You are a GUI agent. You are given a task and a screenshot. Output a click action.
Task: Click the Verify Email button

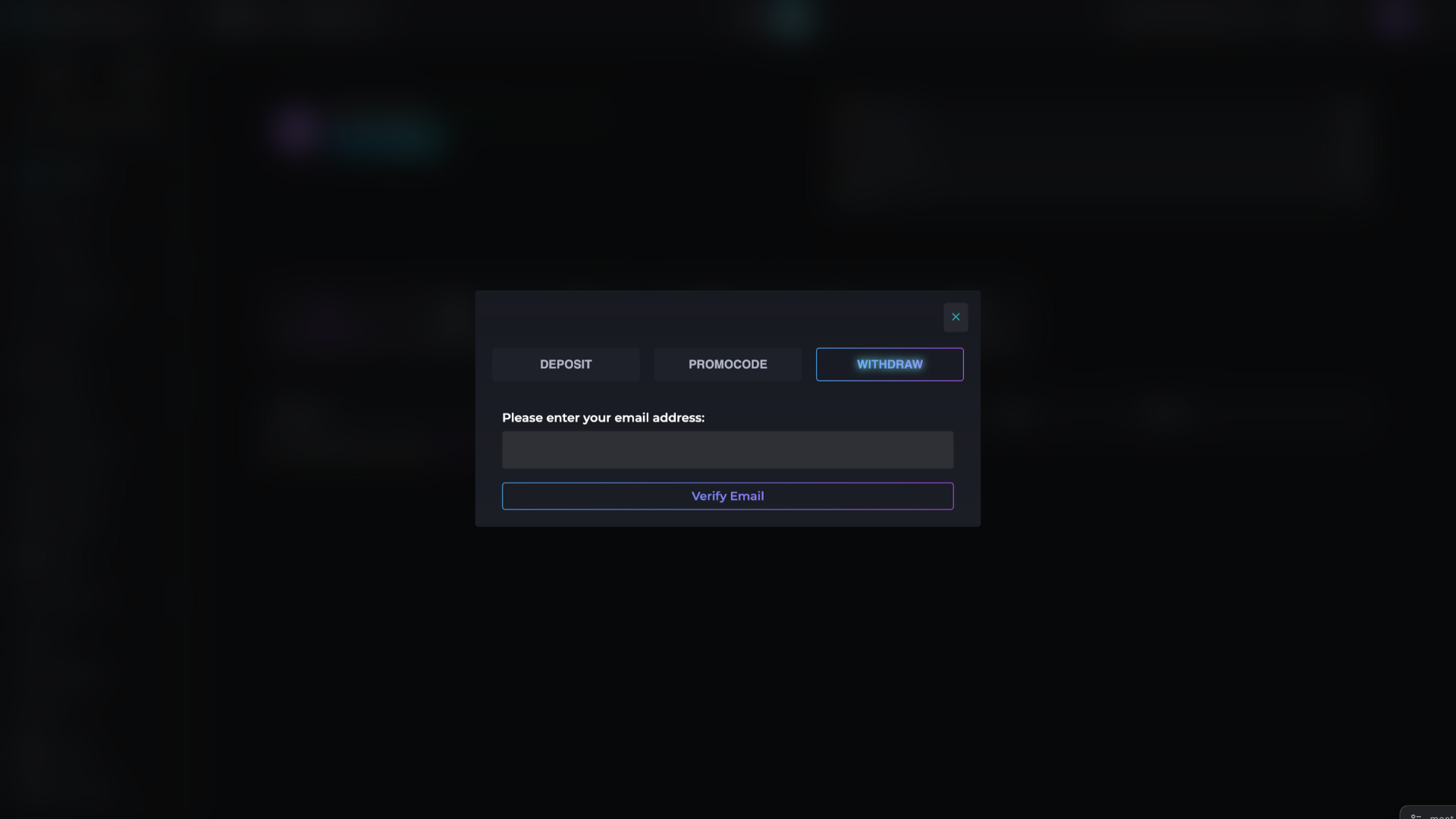point(728,496)
